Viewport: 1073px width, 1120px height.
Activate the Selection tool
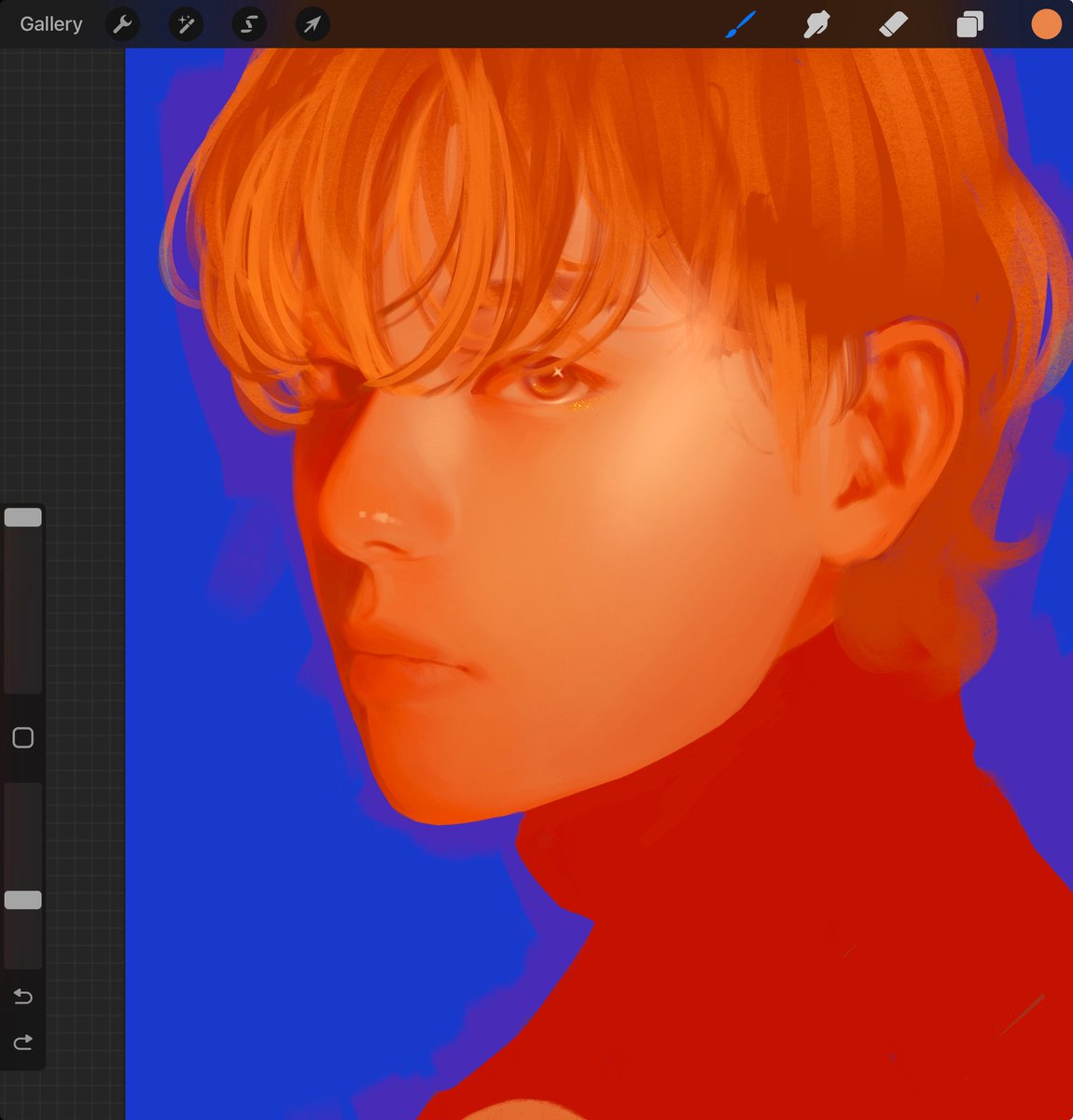[x=249, y=24]
